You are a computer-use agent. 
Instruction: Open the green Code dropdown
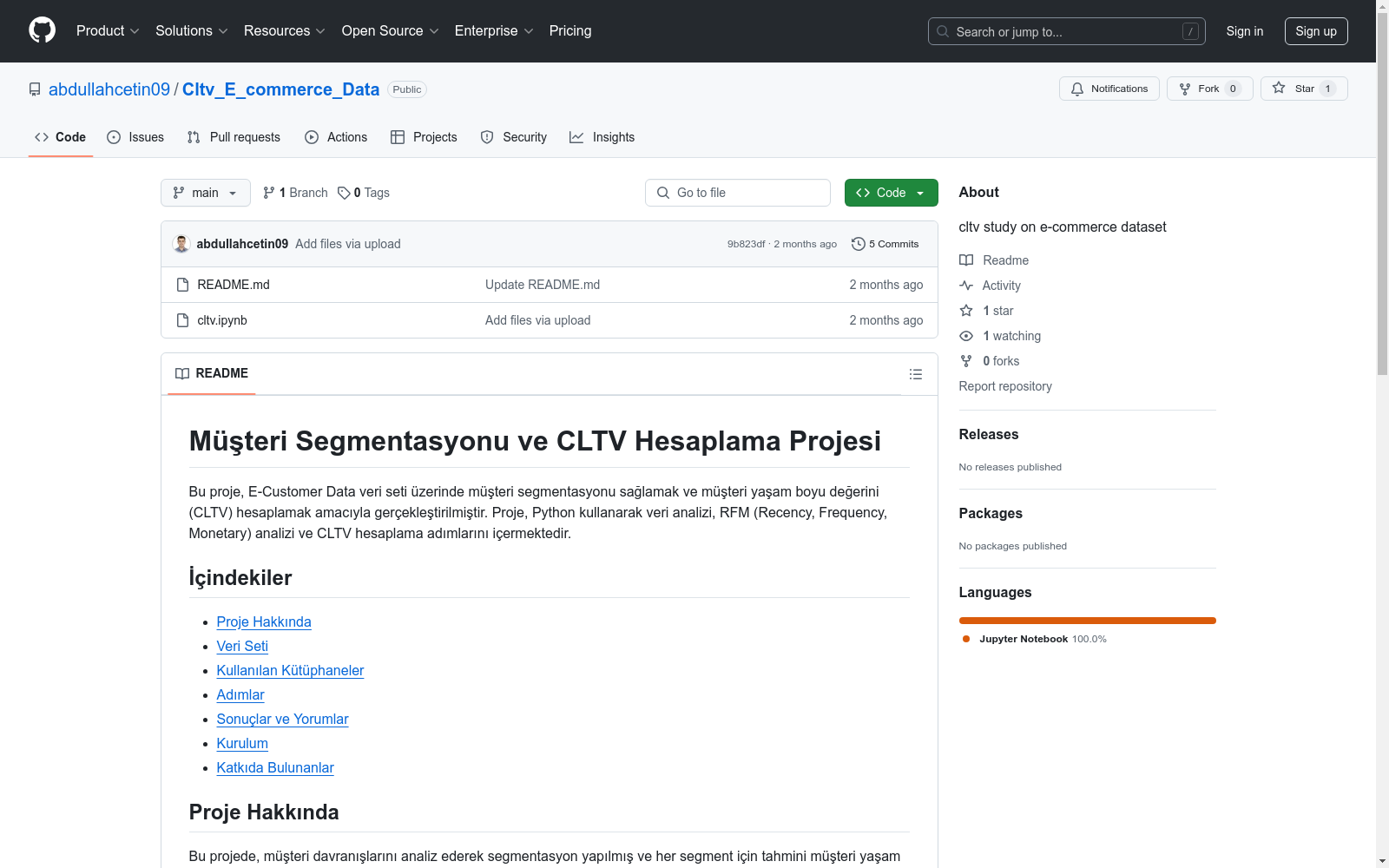tap(891, 193)
